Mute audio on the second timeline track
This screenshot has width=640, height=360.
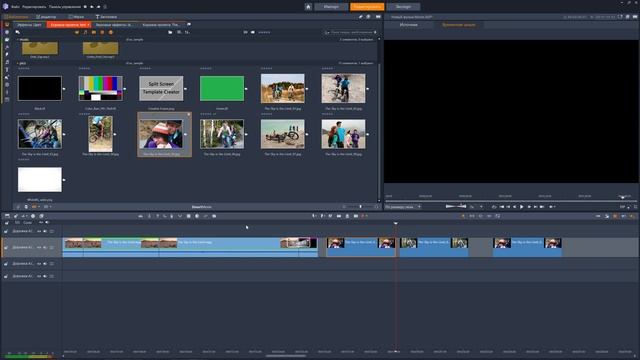pos(45,247)
